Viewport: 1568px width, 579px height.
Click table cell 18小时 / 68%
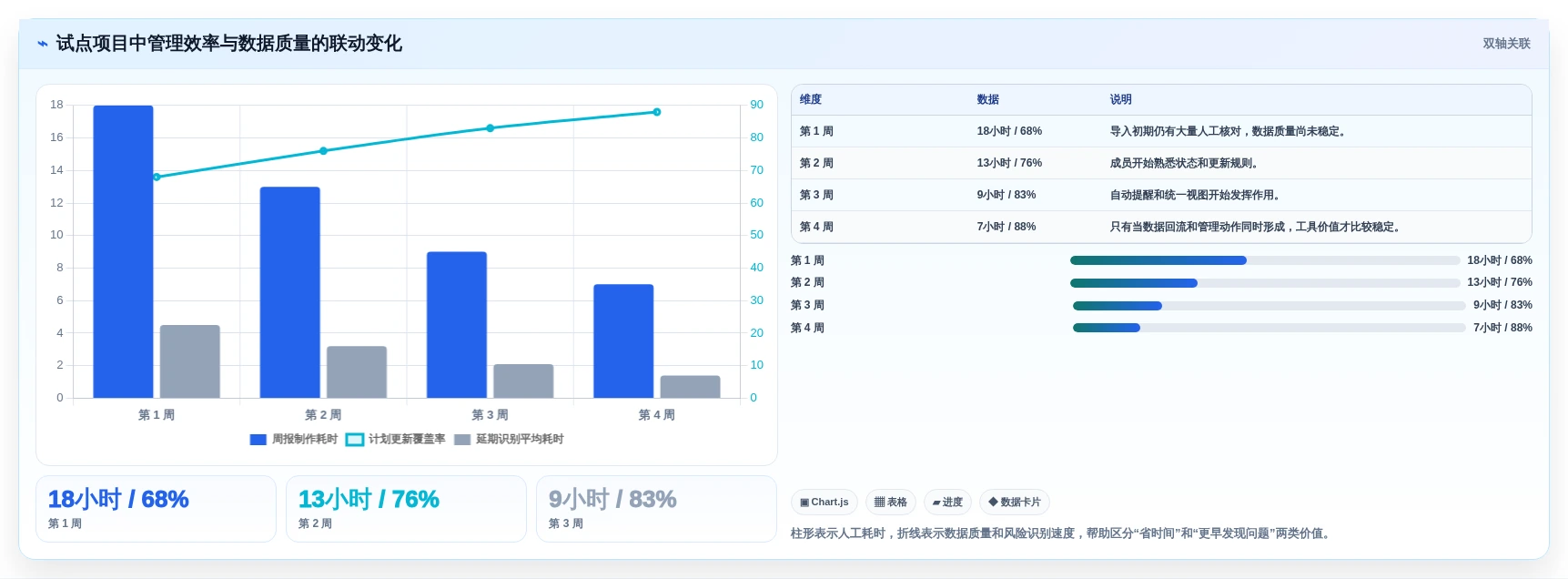pos(1009,131)
